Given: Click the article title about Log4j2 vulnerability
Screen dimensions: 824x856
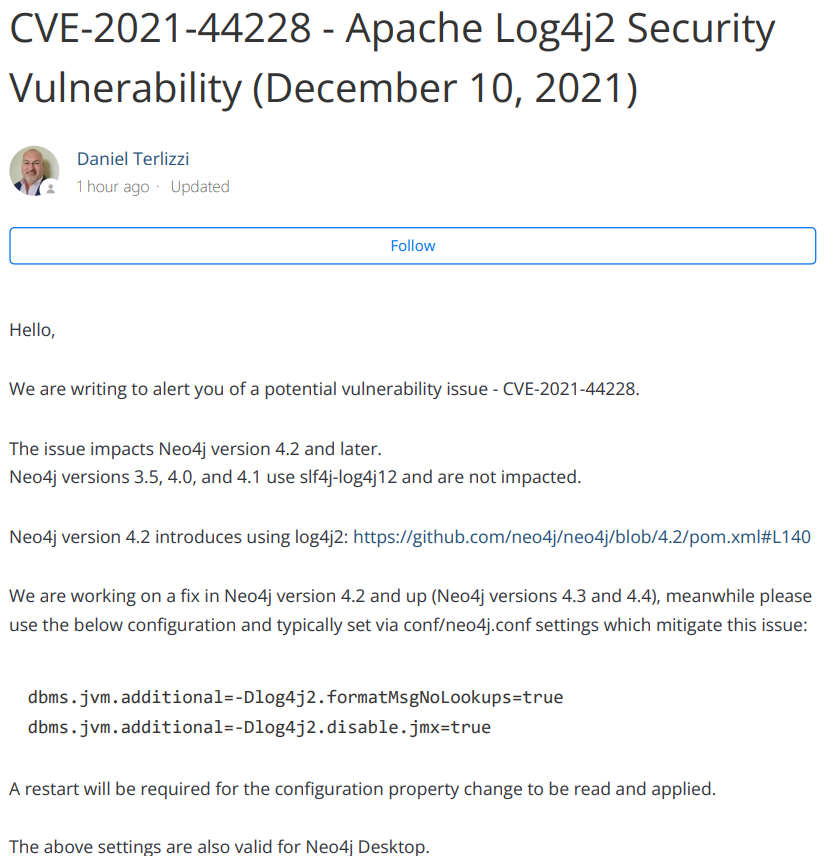Looking at the screenshot, I should 392,58.
